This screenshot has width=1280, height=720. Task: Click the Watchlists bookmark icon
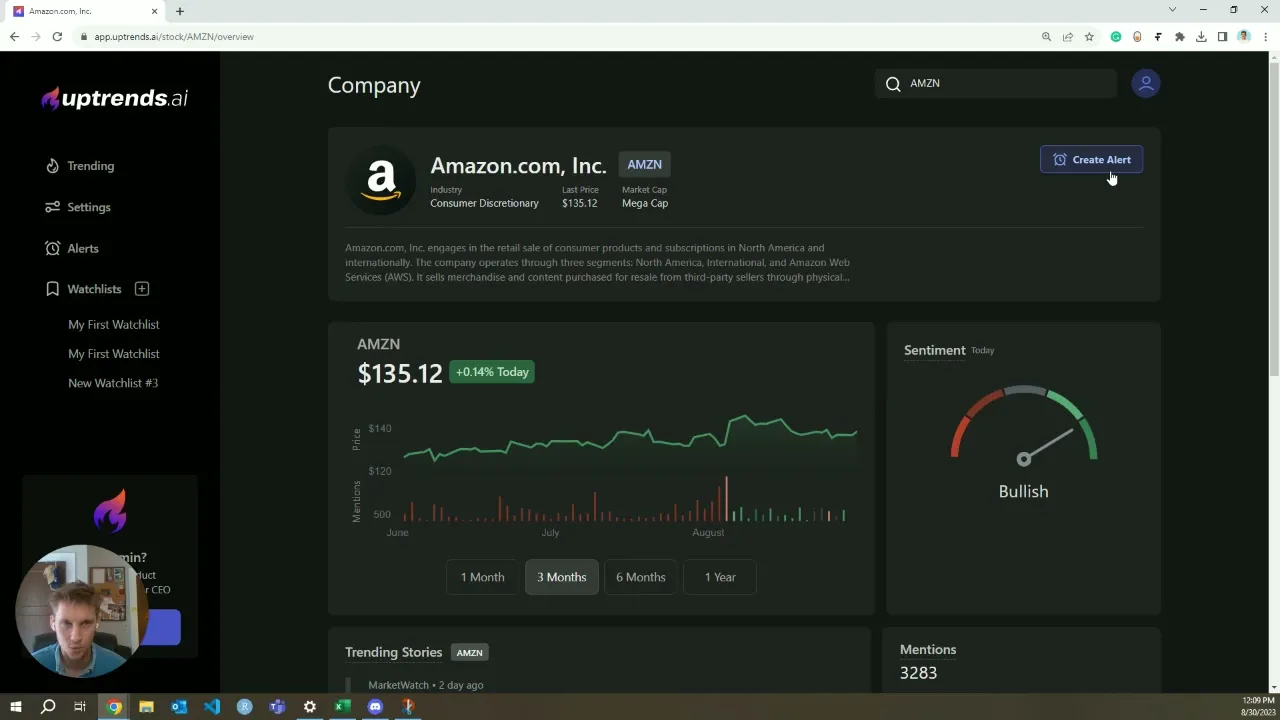pos(52,289)
